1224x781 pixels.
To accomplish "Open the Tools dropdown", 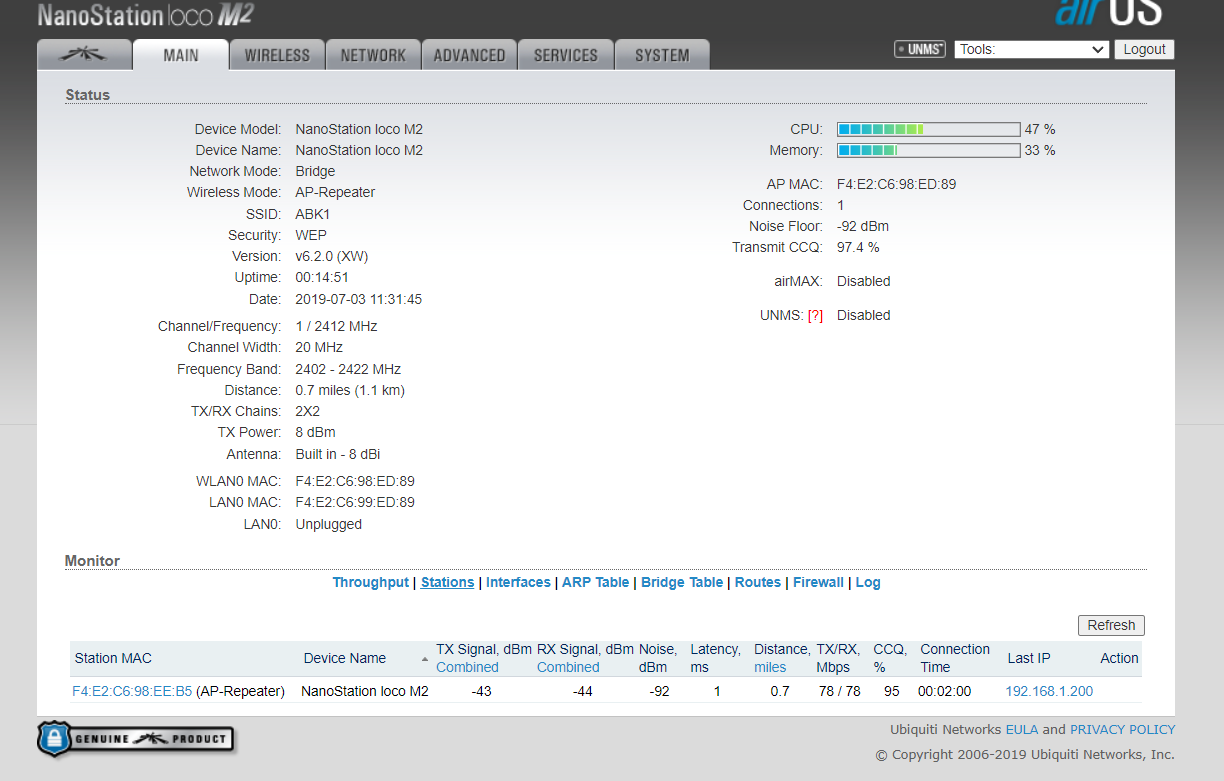I will [x=1032, y=49].
